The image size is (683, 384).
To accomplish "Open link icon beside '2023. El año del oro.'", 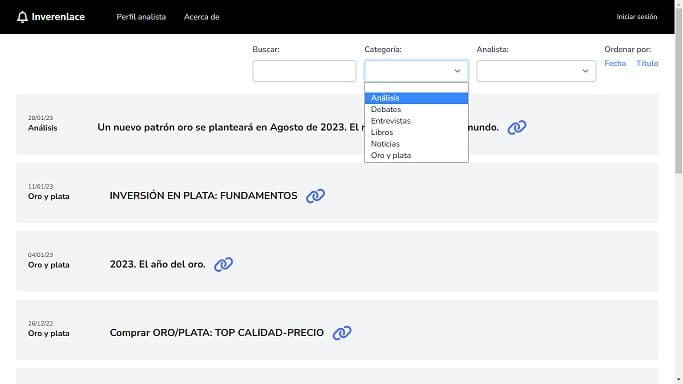I will (223, 264).
